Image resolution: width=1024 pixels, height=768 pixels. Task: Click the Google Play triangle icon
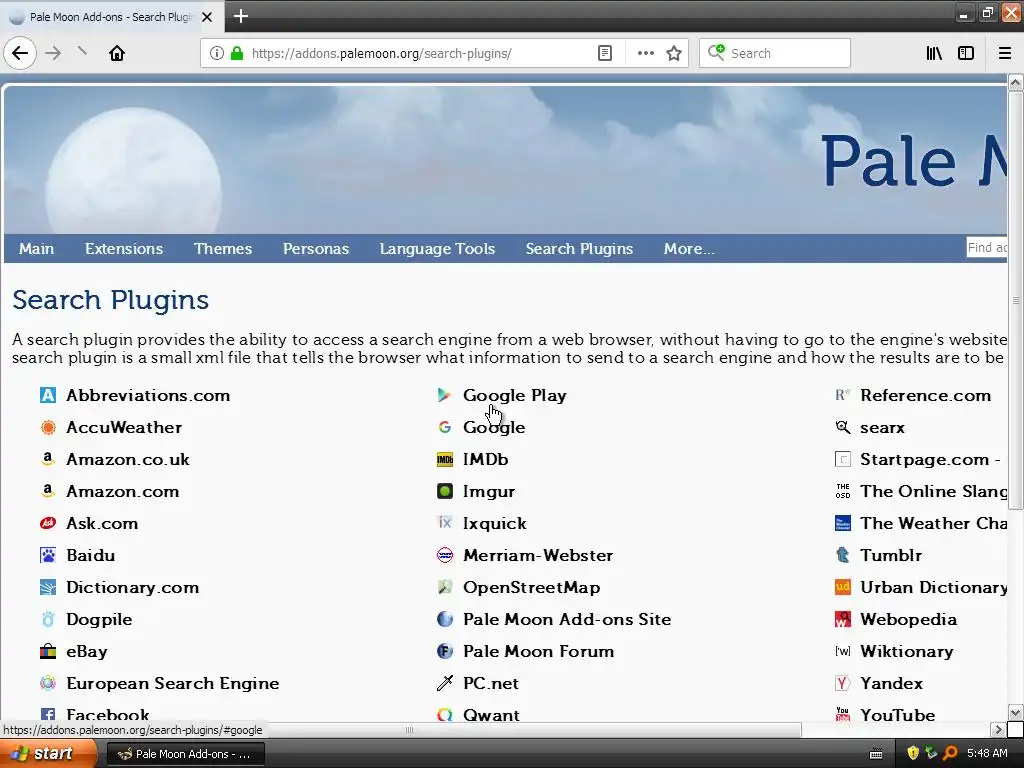(x=445, y=395)
